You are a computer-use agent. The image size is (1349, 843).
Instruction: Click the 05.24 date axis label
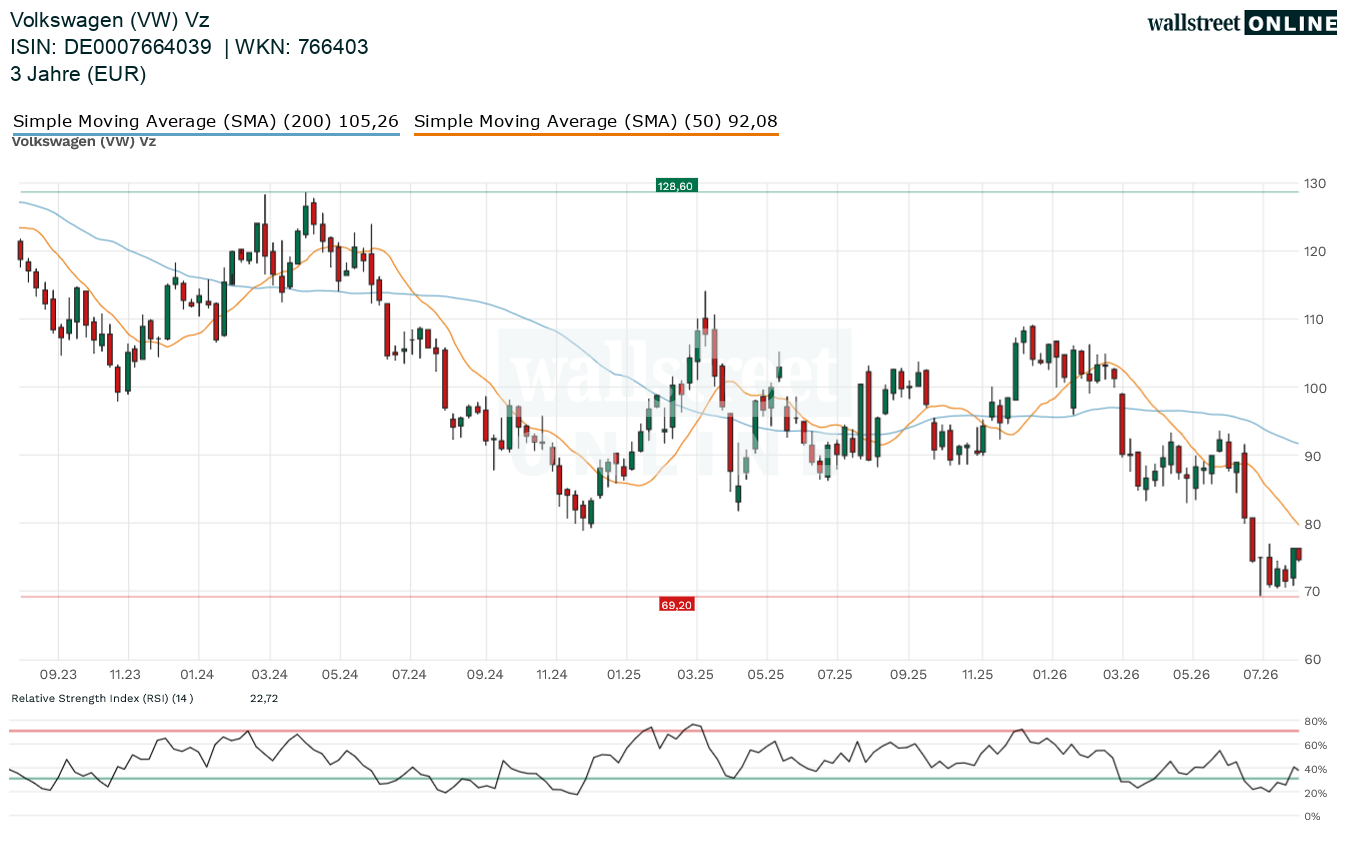click(340, 675)
